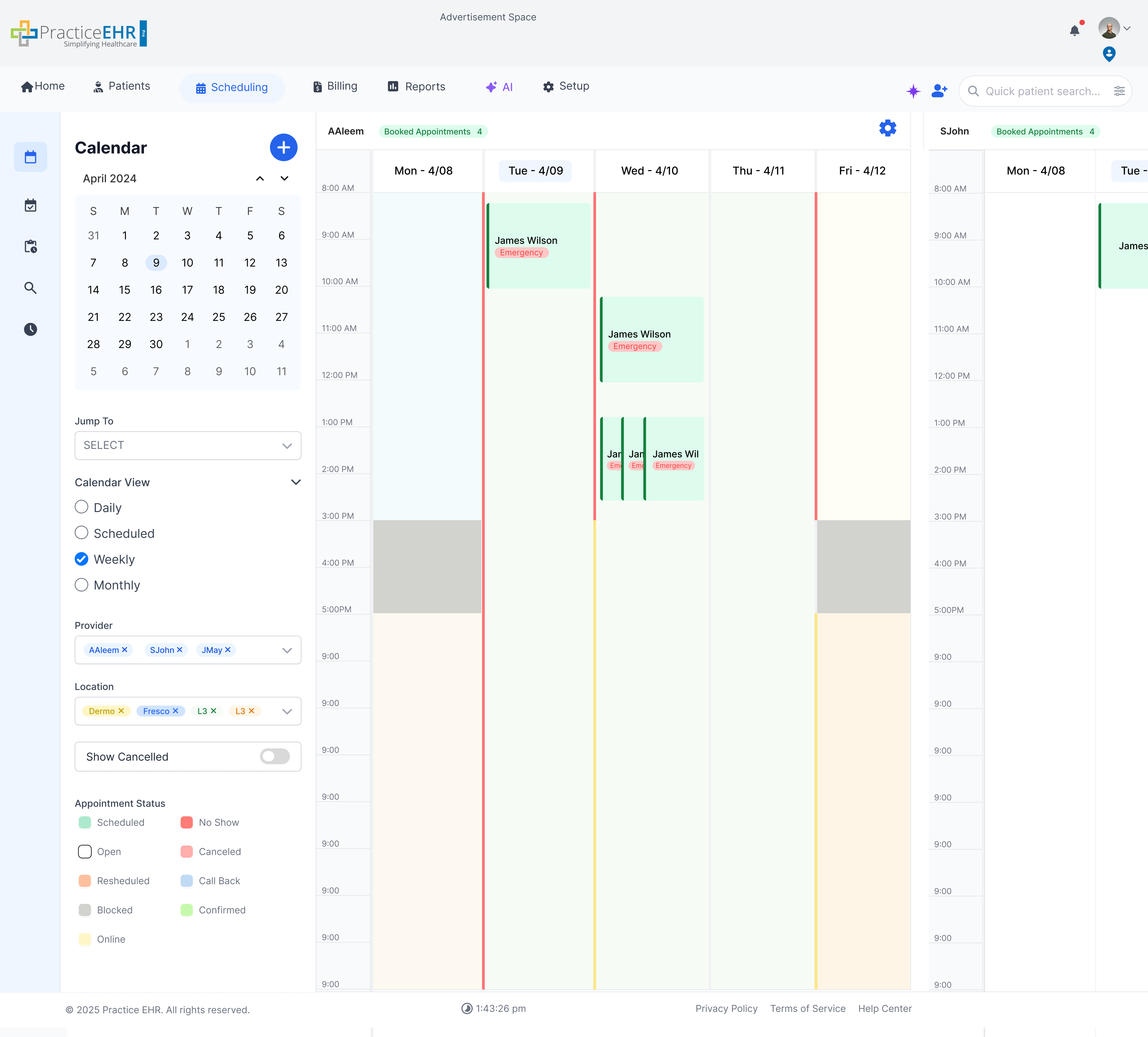Expand the Provider selection dropdown
The width and height of the screenshot is (1148, 1037).
point(287,650)
